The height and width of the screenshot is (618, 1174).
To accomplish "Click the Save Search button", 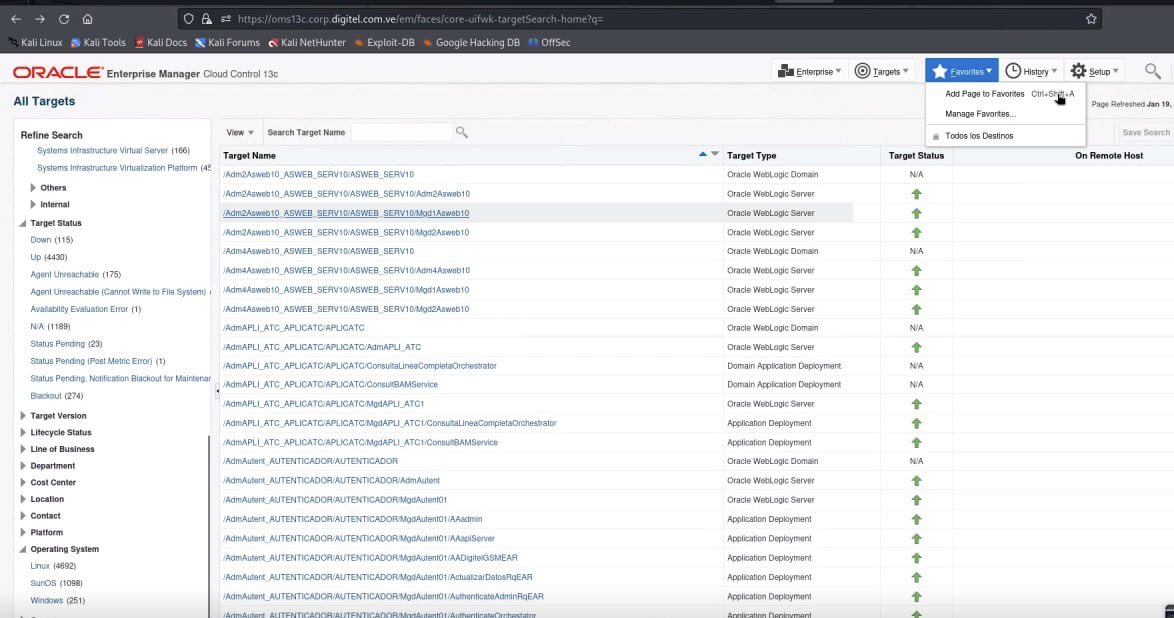I will (1146, 133).
